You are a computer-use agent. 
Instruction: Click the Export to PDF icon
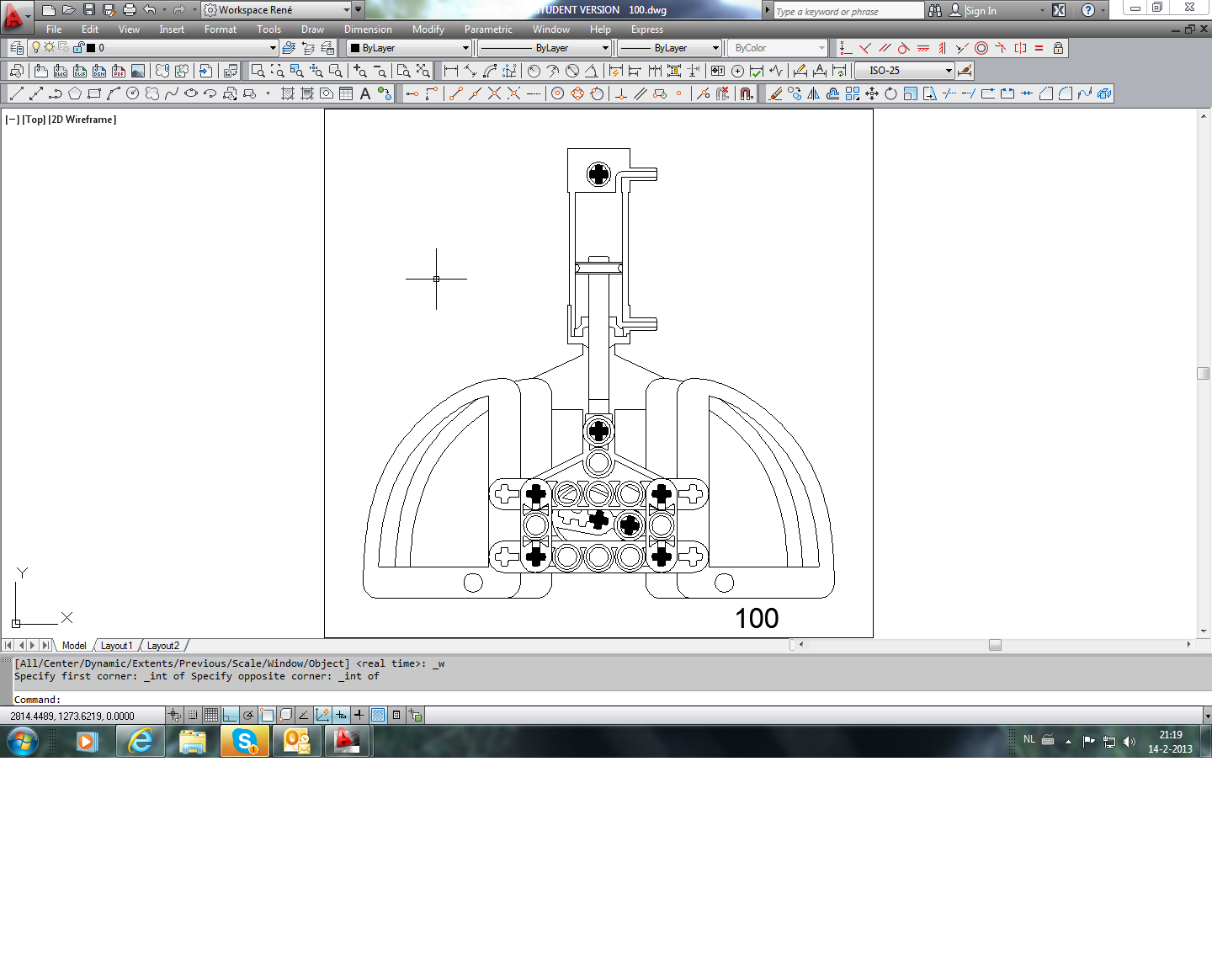coord(119,71)
